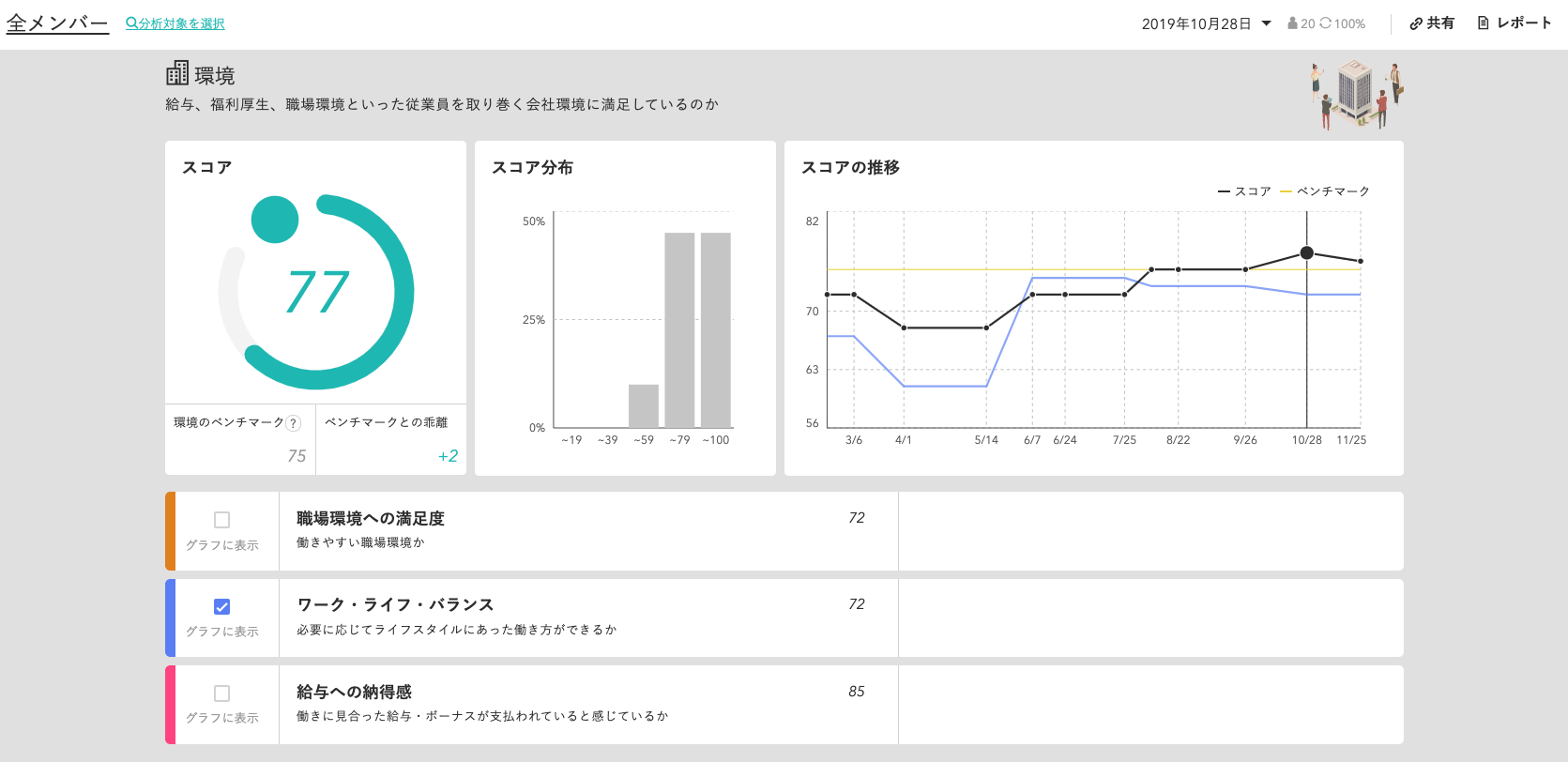Uncheck グラフに表示 for ワーク・ライフ・バランス
This screenshot has width=1568, height=762.
222,607
